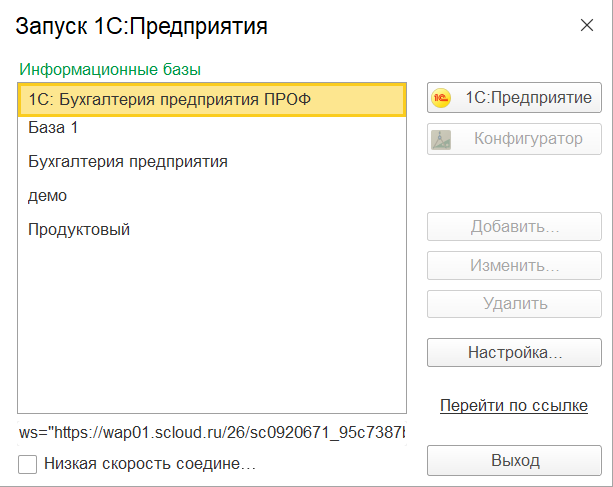Select 1С: Бухгалтерия предприятия ПРОФ base

click(212, 100)
